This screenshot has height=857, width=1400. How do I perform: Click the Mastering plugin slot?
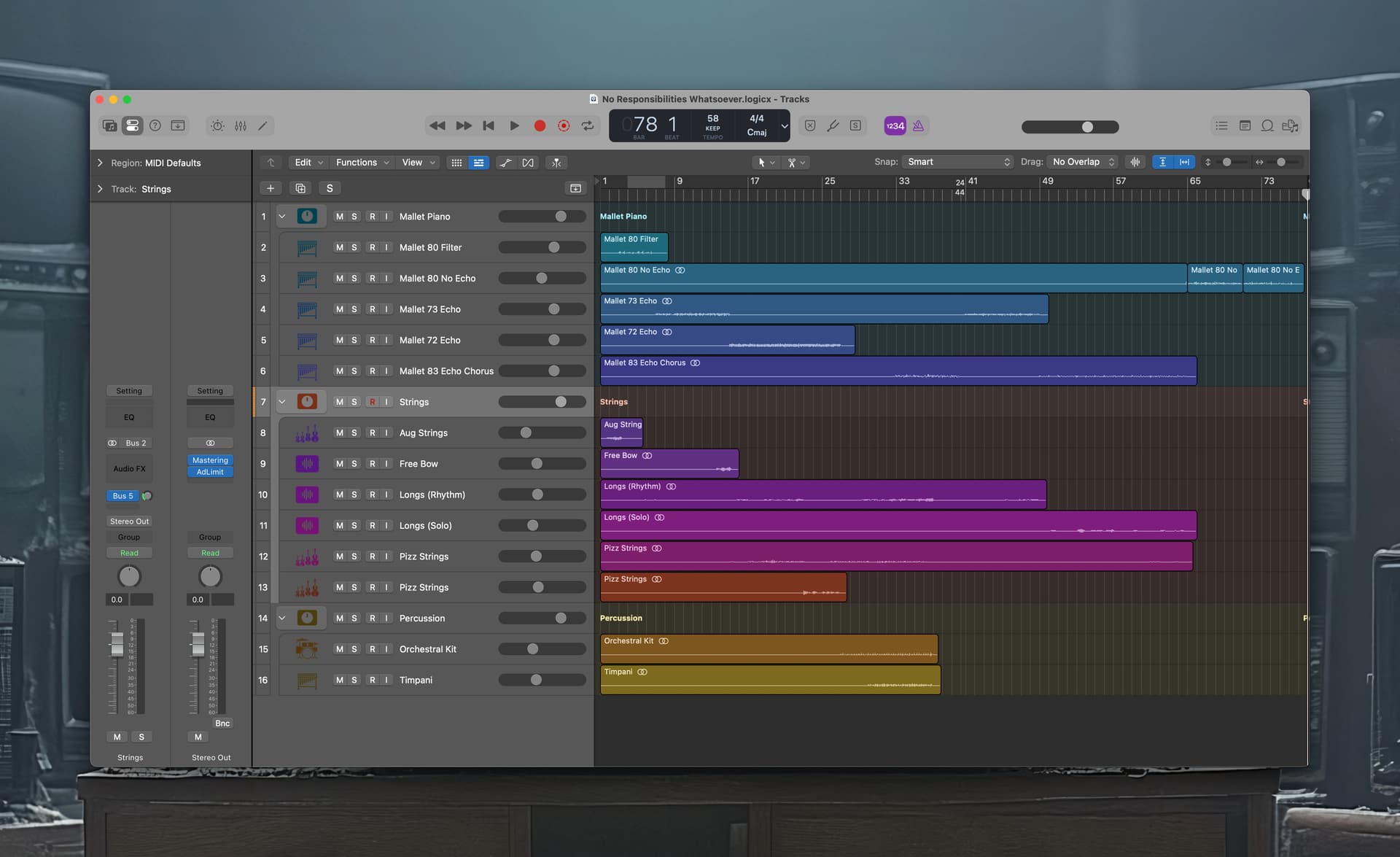point(210,460)
